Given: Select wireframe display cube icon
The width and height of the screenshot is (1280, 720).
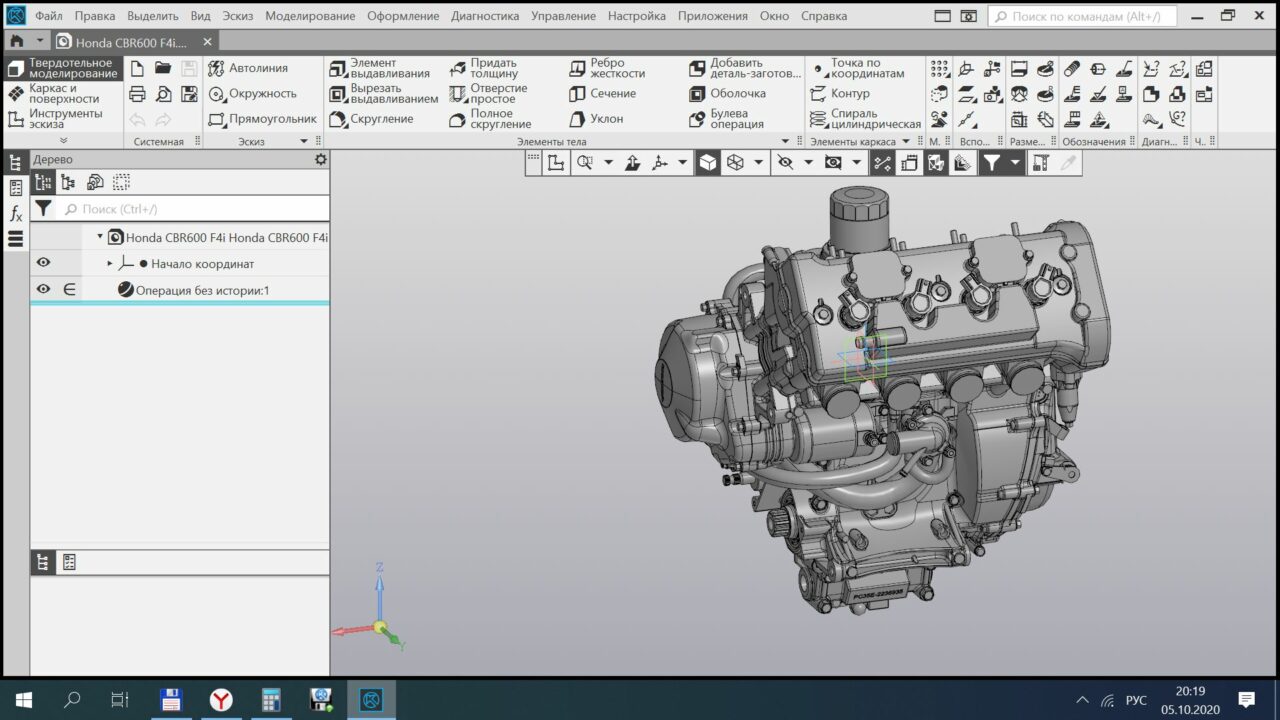Looking at the screenshot, I should pos(735,163).
